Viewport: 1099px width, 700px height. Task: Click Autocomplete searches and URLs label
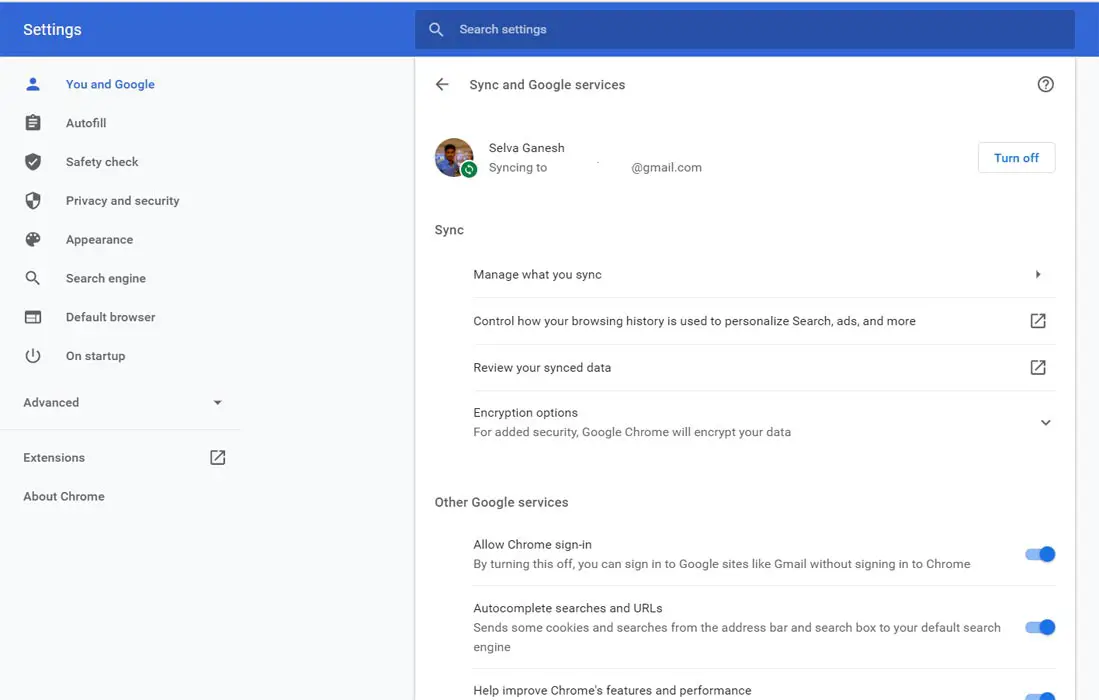point(568,608)
